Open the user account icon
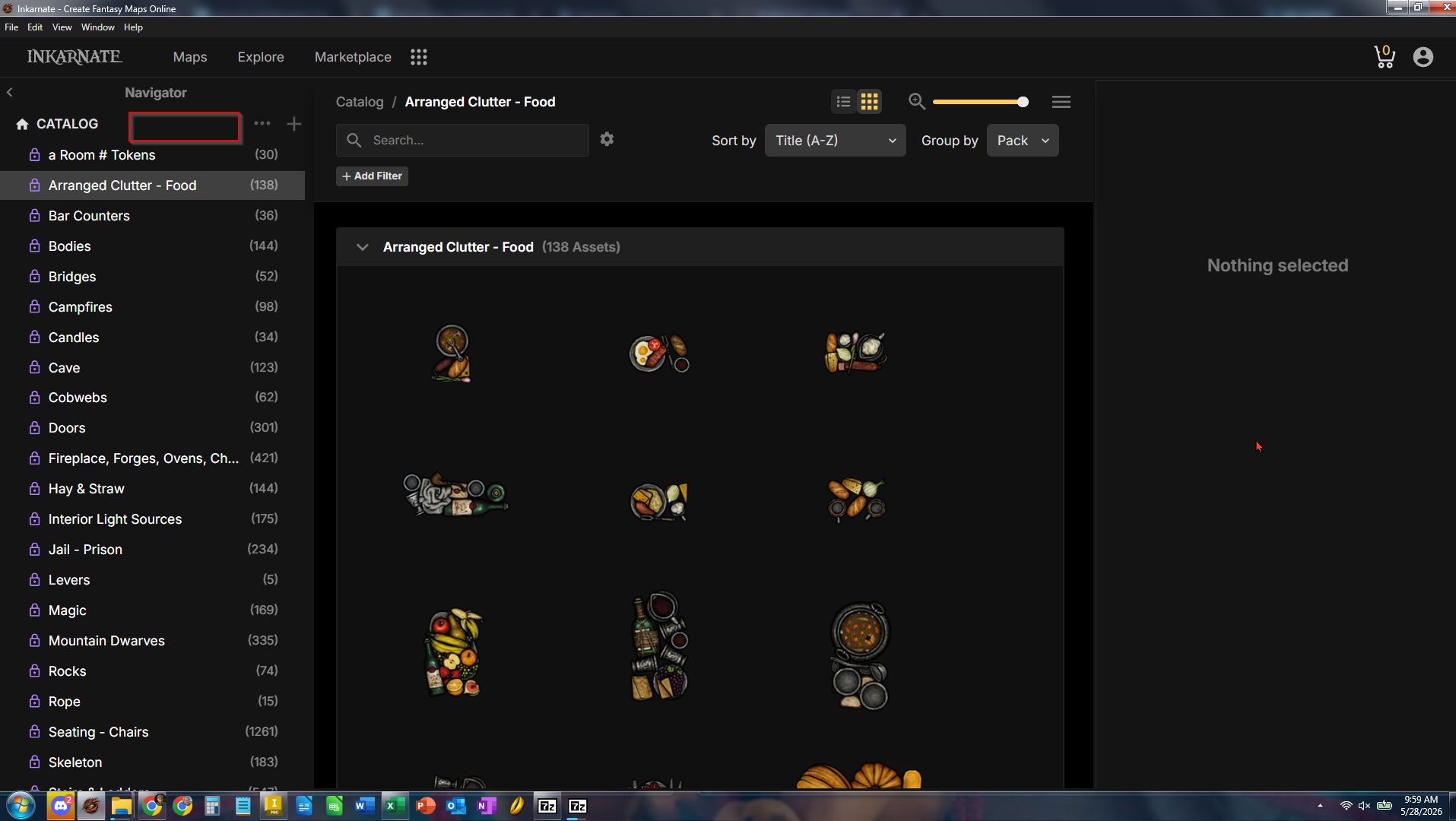This screenshot has width=1456, height=821. [x=1423, y=57]
